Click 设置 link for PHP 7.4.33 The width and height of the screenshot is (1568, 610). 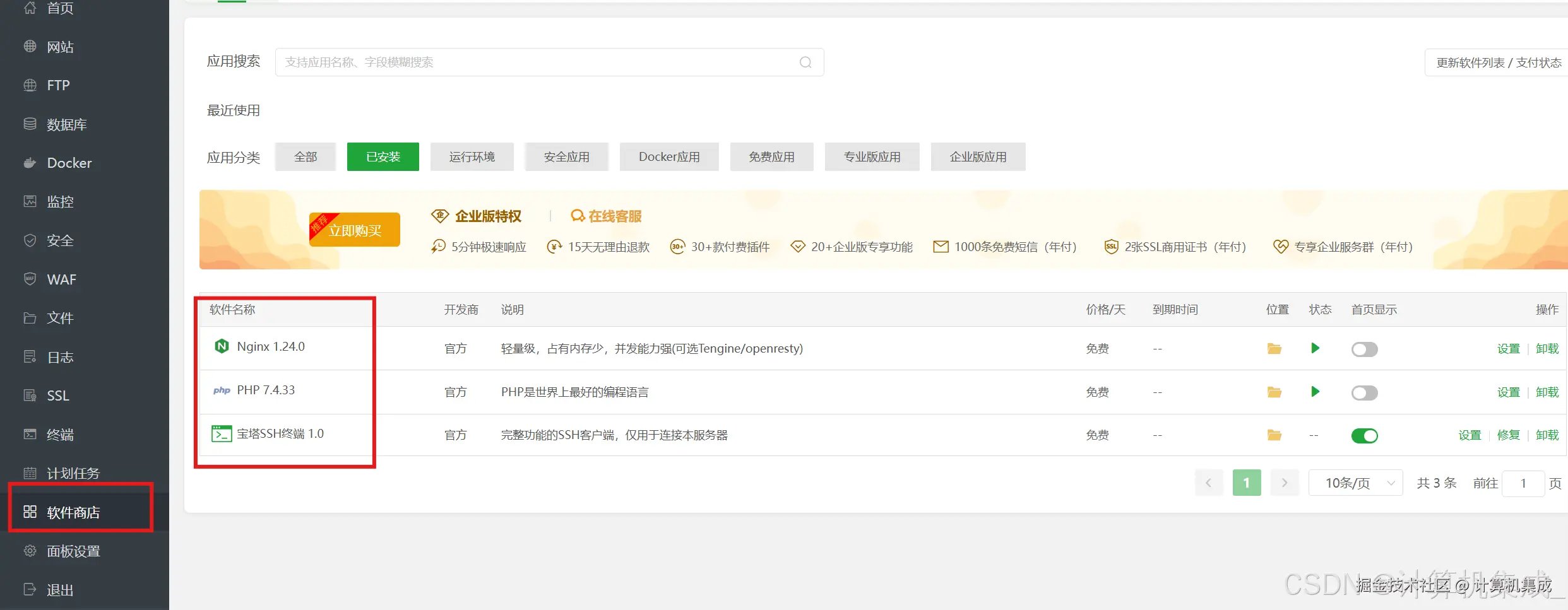(1509, 392)
